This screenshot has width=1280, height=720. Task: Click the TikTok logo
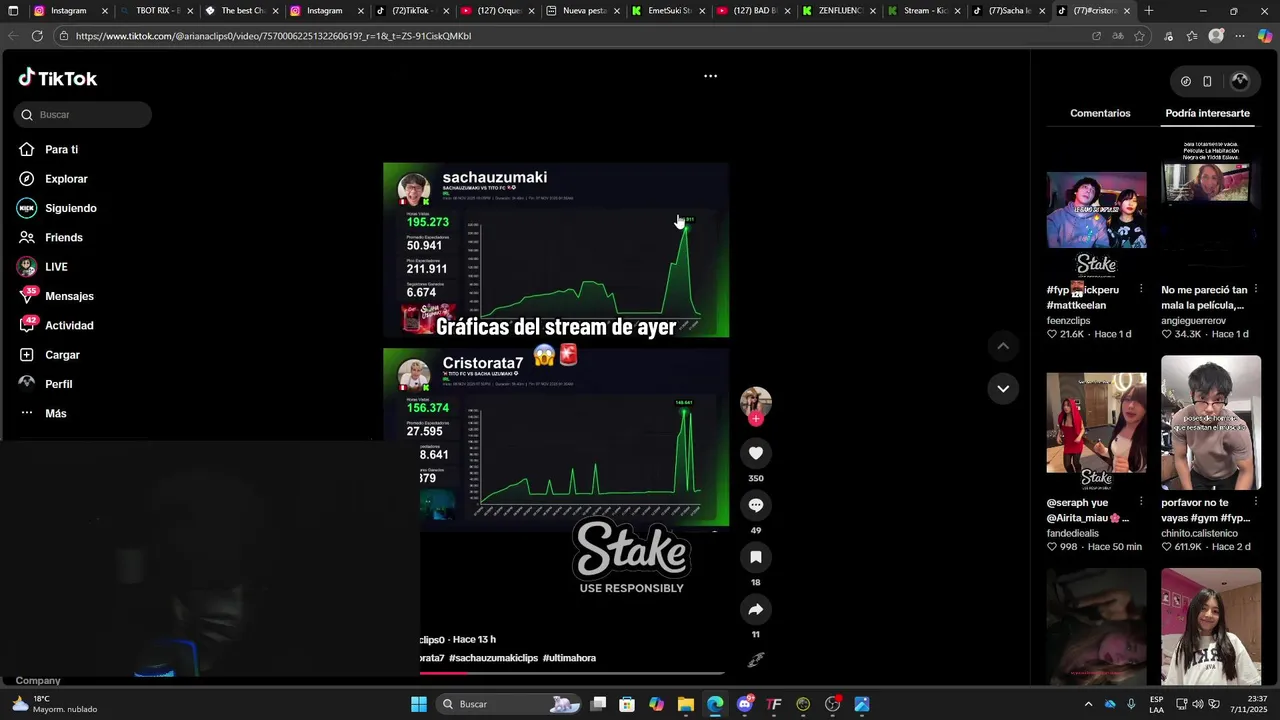(x=58, y=78)
